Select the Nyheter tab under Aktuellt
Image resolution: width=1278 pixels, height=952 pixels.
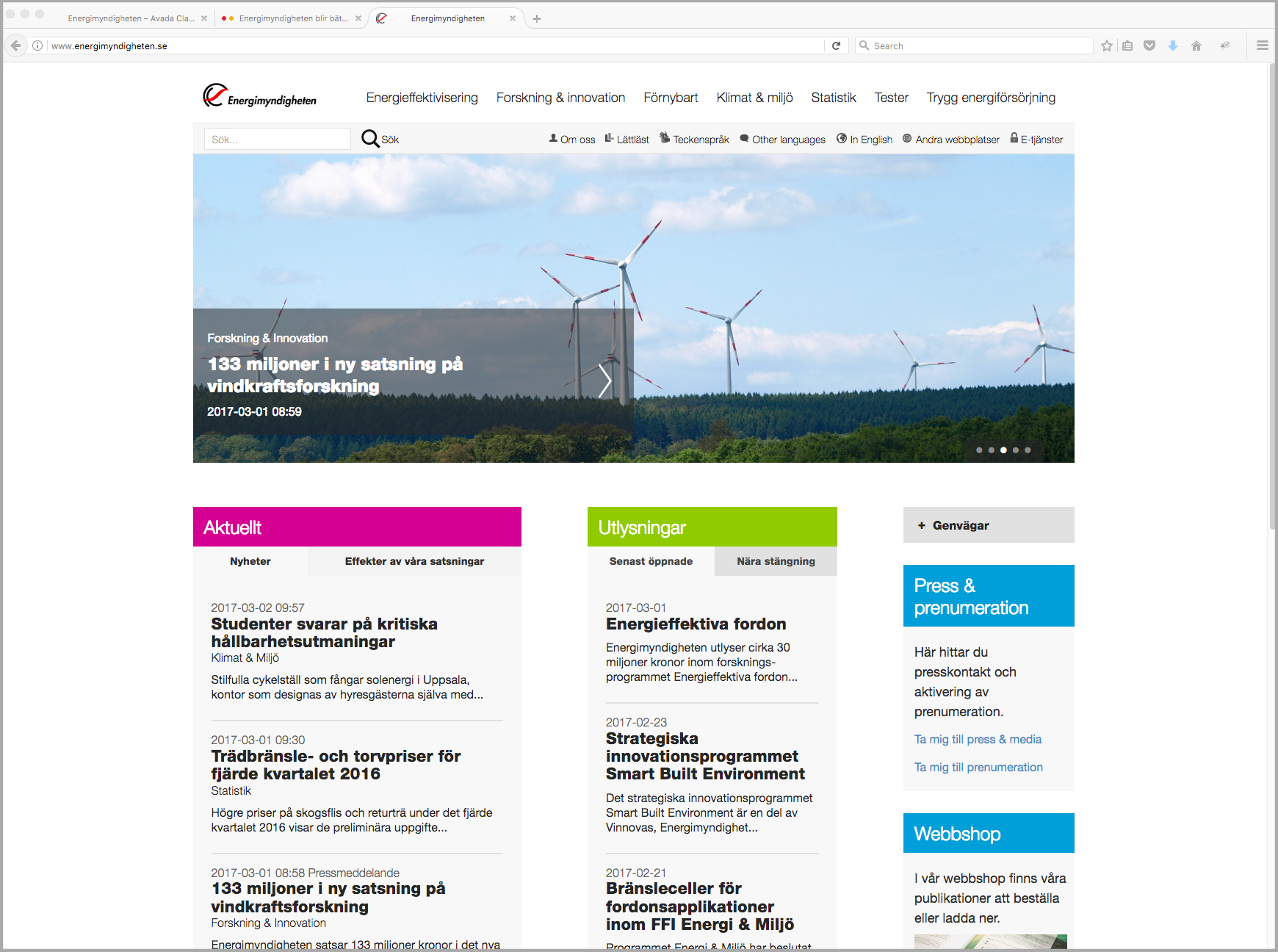tap(250, 561)
